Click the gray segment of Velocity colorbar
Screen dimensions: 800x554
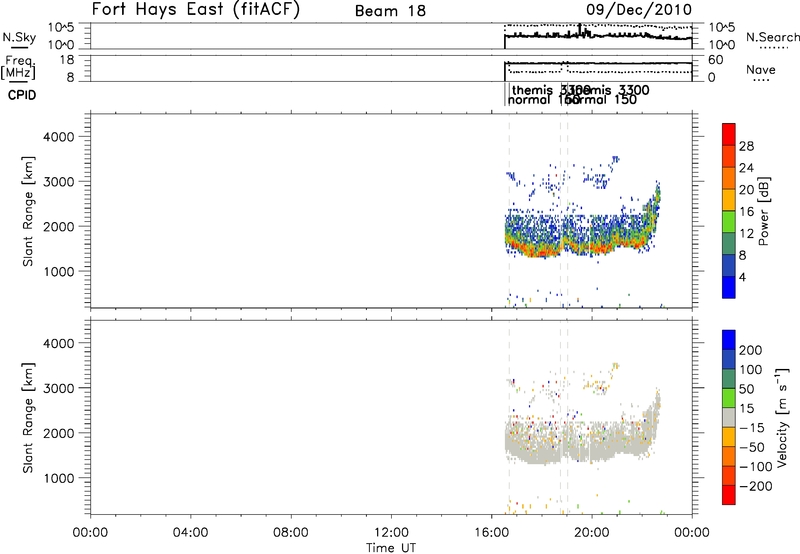[x=729, y=417]
